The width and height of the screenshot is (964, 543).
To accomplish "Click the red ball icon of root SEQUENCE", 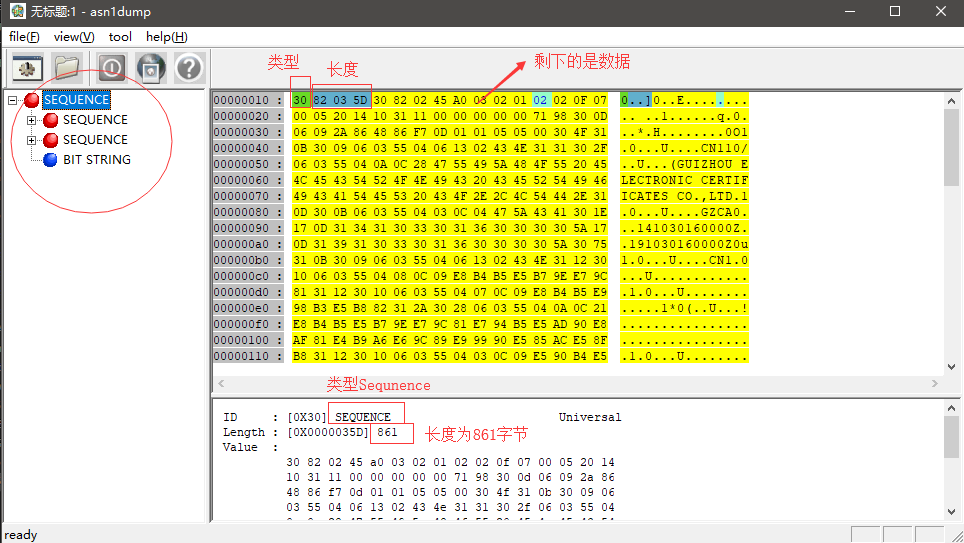I will coord(32,100).
